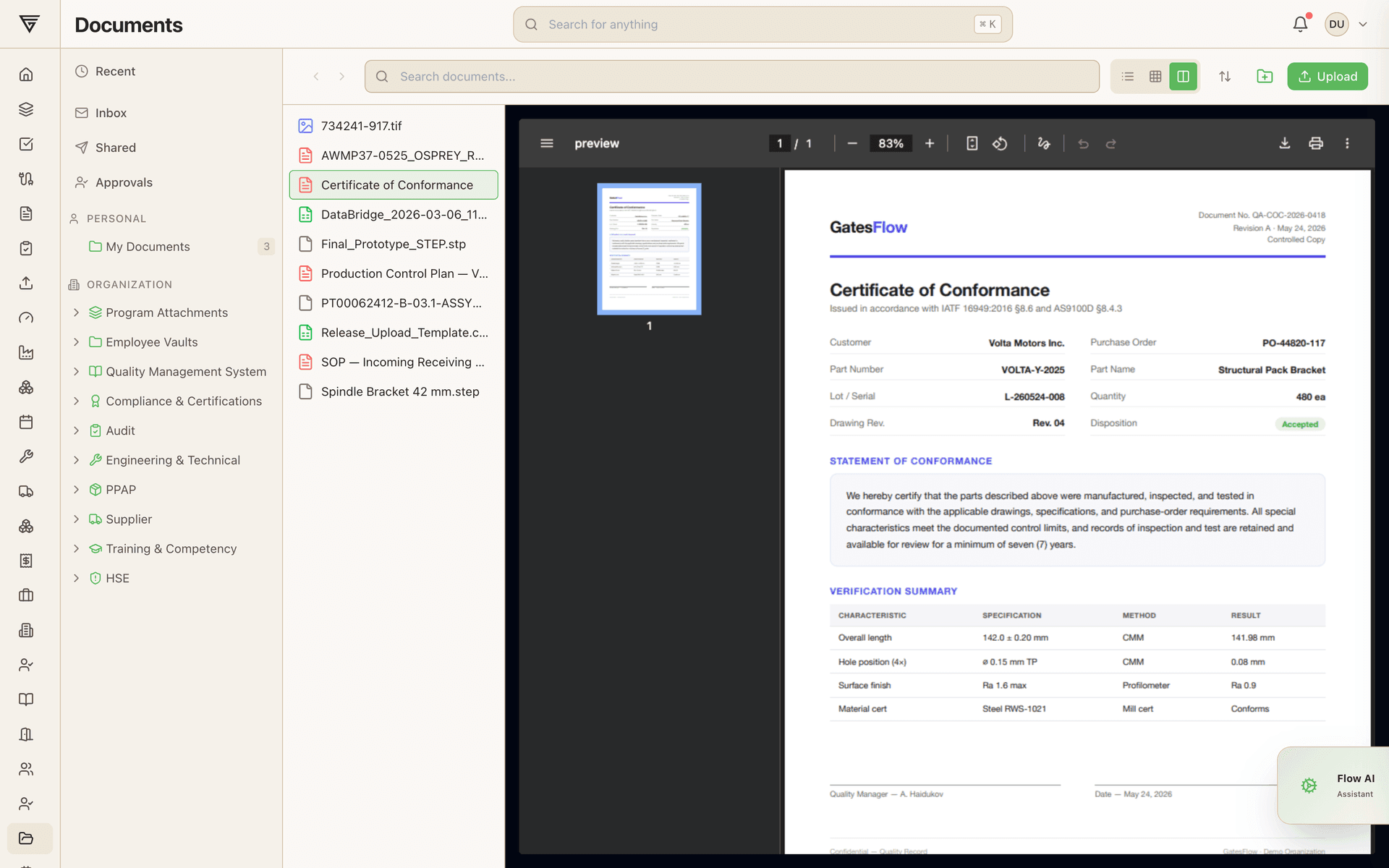Open the layers stack icon in rail

point(26,109)
